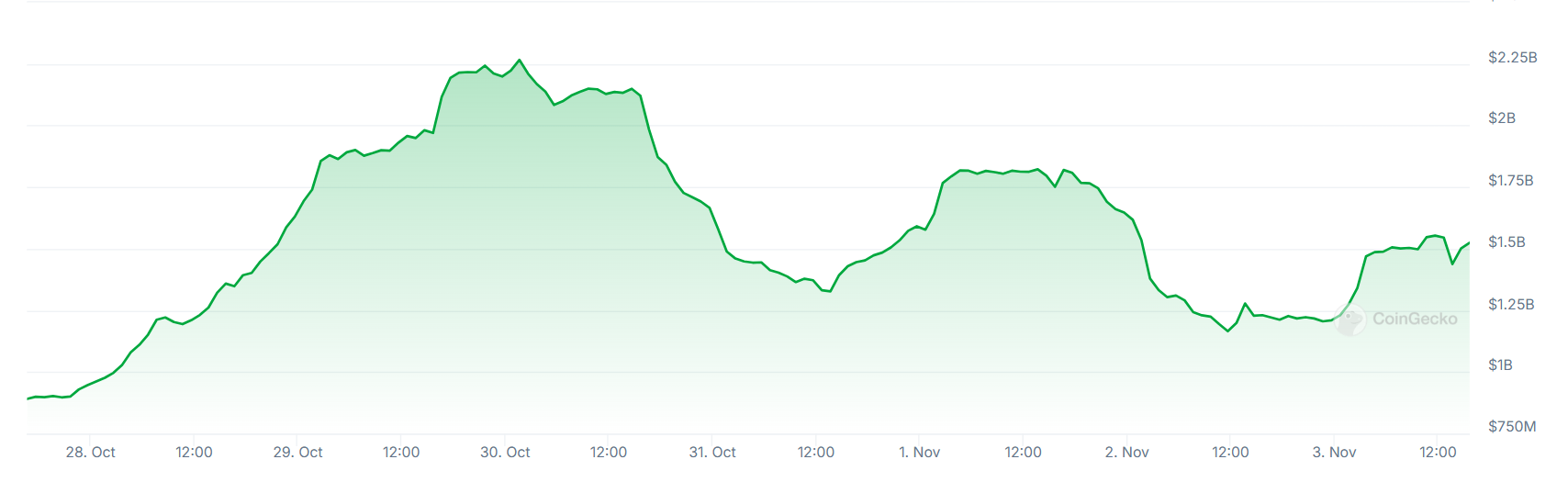Click the 12:00 label after 2. Nov

tap(1230, 453)
